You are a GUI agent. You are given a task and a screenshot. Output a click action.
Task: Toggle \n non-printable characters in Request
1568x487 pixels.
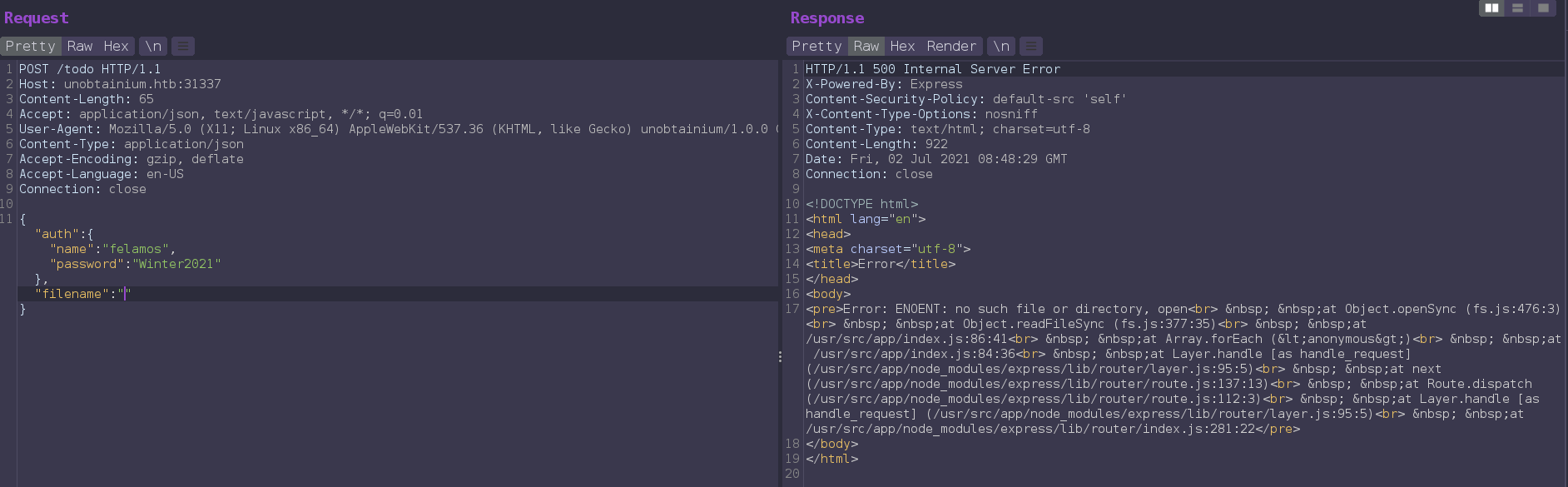[153, 47]
